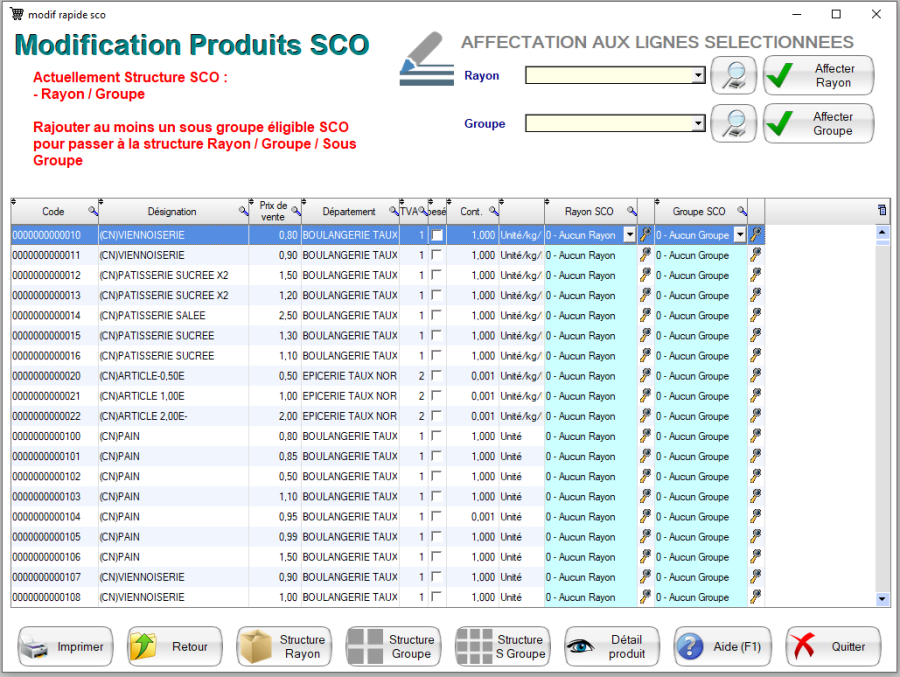The height and width of the screenshot is (677, 900).
Task: Click the key icon beside Groupe SCO for product 0000000000020
Action: pos(756,376)
